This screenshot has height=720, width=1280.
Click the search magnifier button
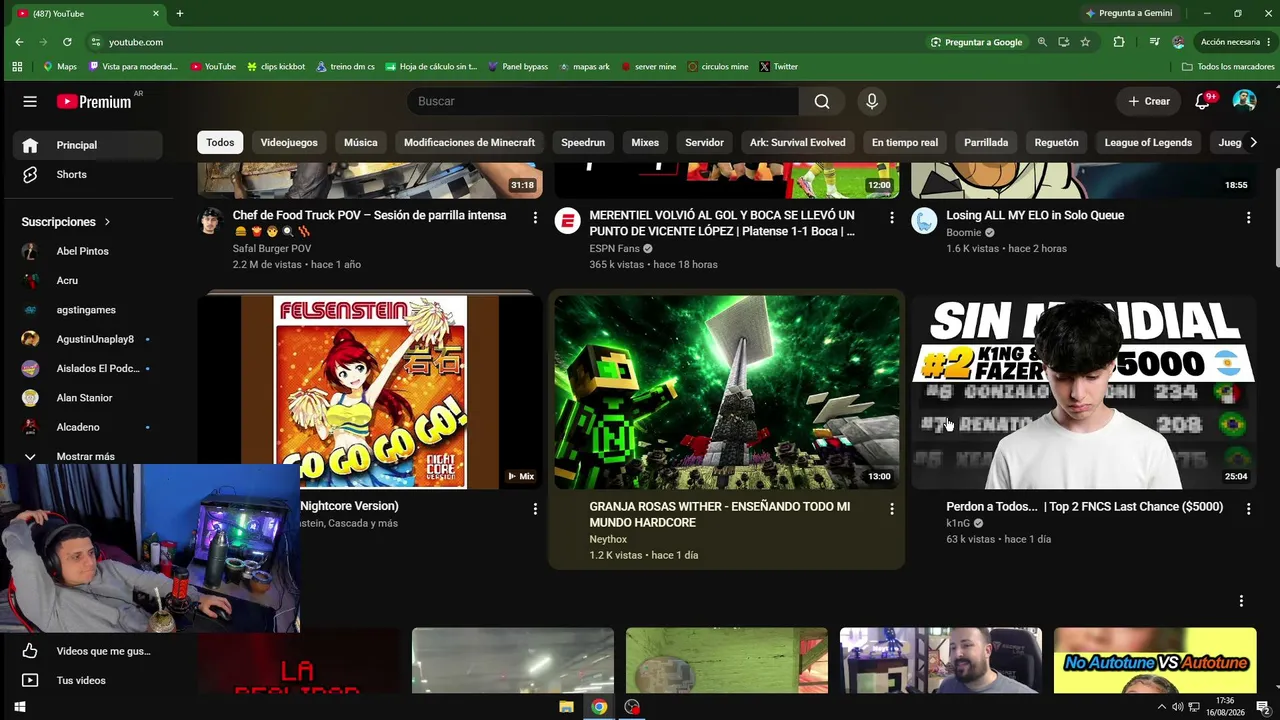pos(822,101)
